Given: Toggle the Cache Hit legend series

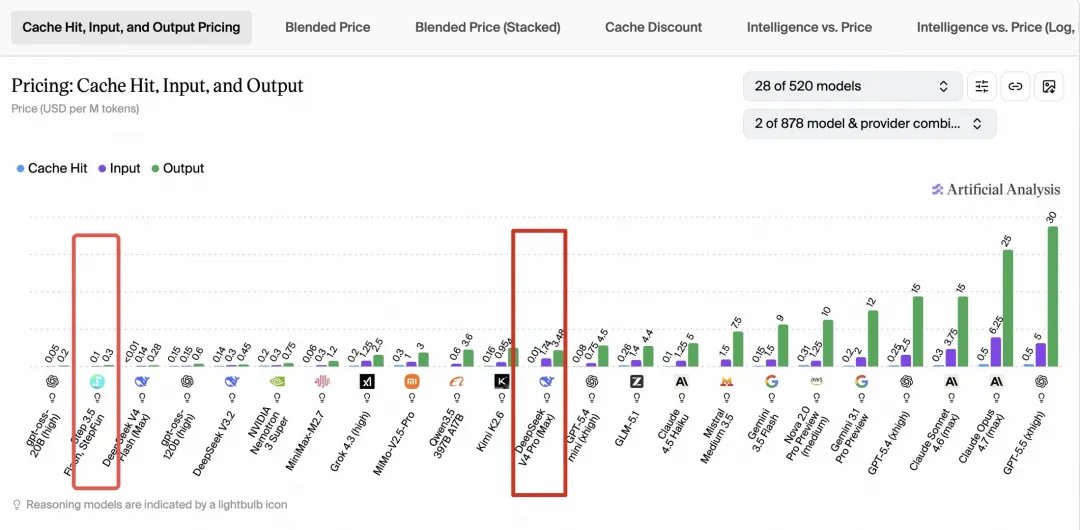Looking at the screenshot, I should point(52,168).
